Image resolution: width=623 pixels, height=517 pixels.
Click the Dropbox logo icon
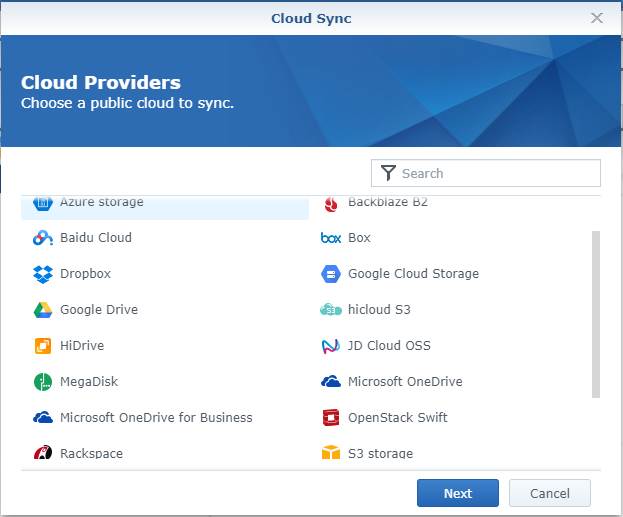pyautogui.click(x=43, y=274)
